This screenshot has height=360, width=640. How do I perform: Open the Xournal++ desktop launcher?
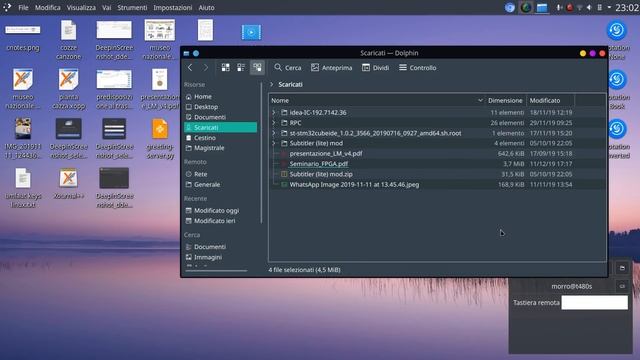(69, 184)
